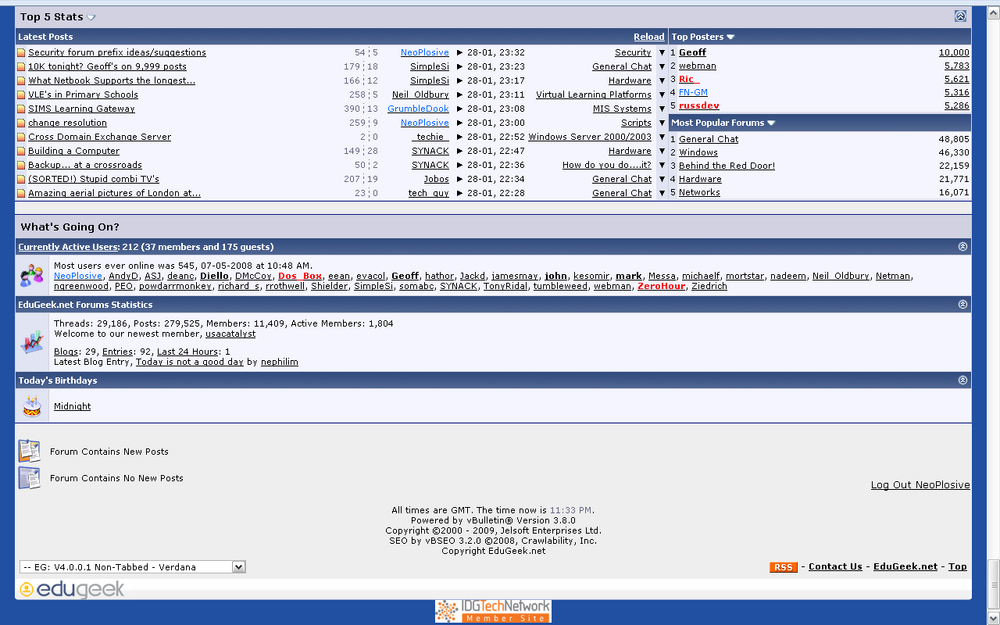Click folder icon beside Building a Computer

coord(21,151)
